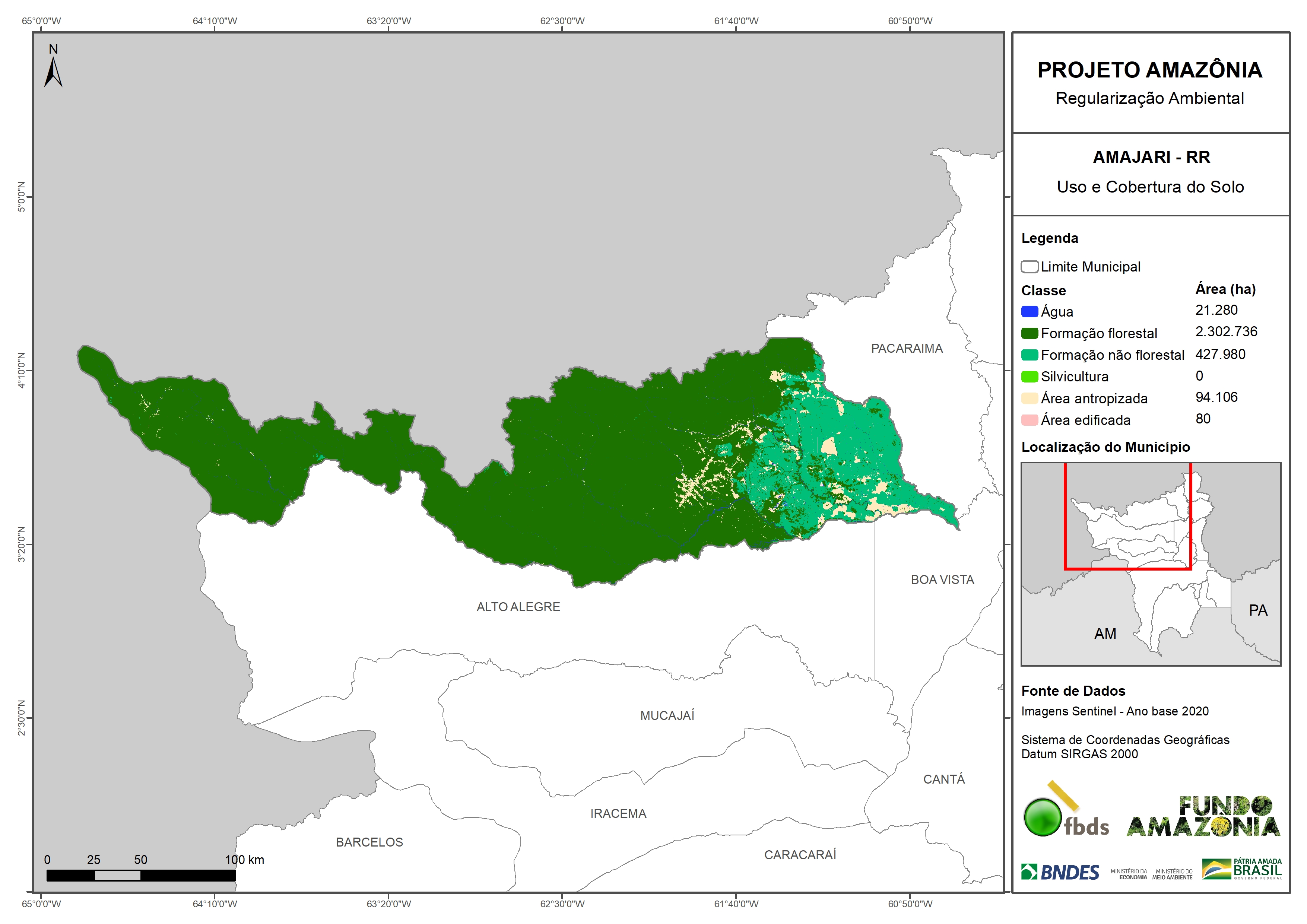Click the fbds green sphere logo
Viewport: 1307px width, 924px height.
point(1043,817)
